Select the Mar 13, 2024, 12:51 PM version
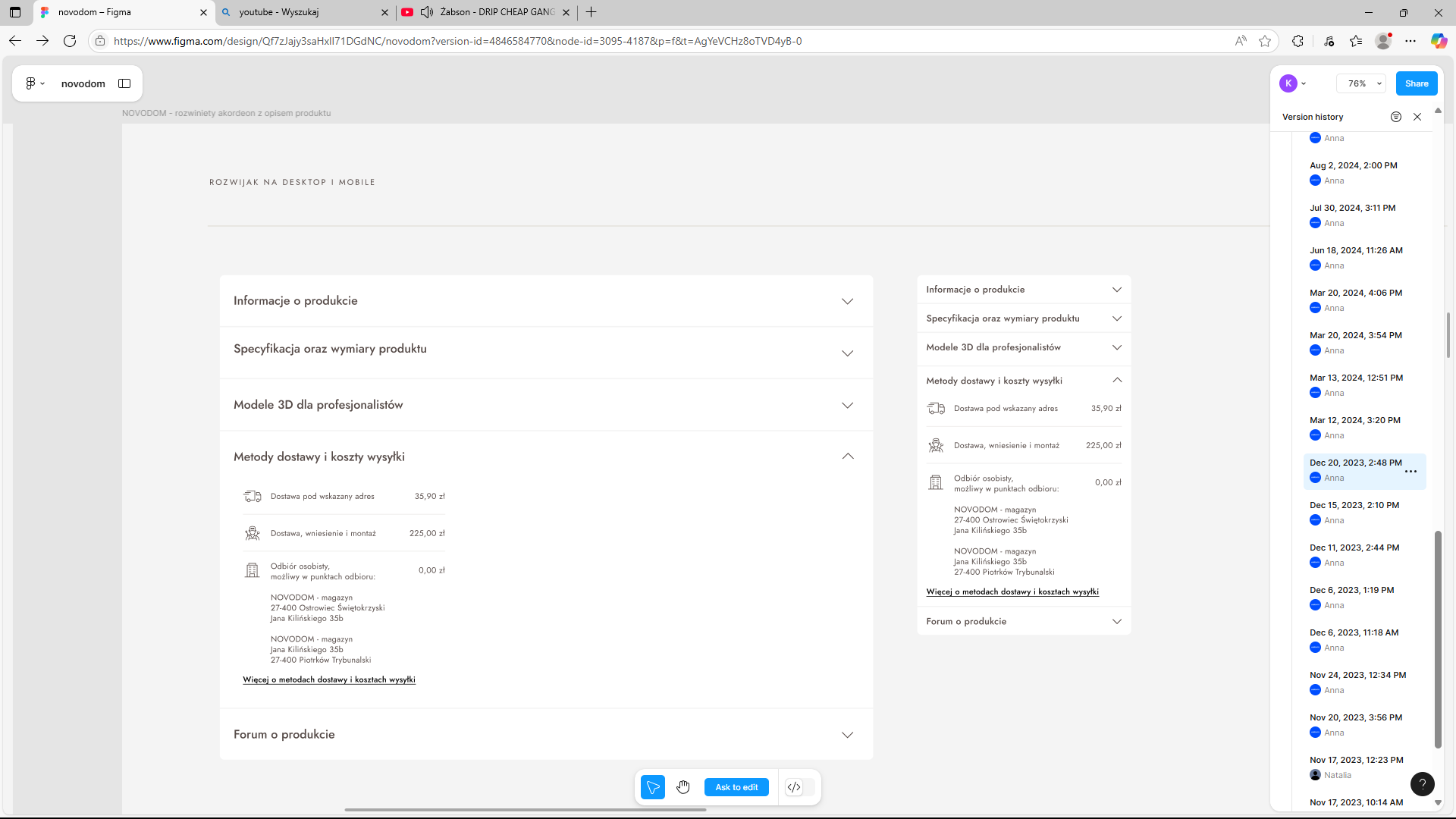 1356,378
